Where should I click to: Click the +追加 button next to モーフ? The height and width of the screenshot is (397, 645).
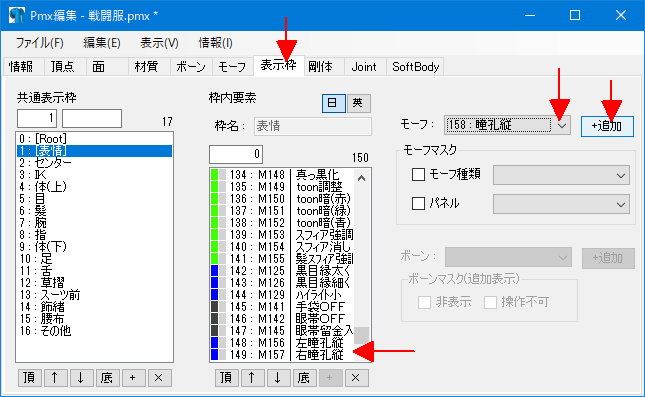pyautogui.click(x=607, y=126)
